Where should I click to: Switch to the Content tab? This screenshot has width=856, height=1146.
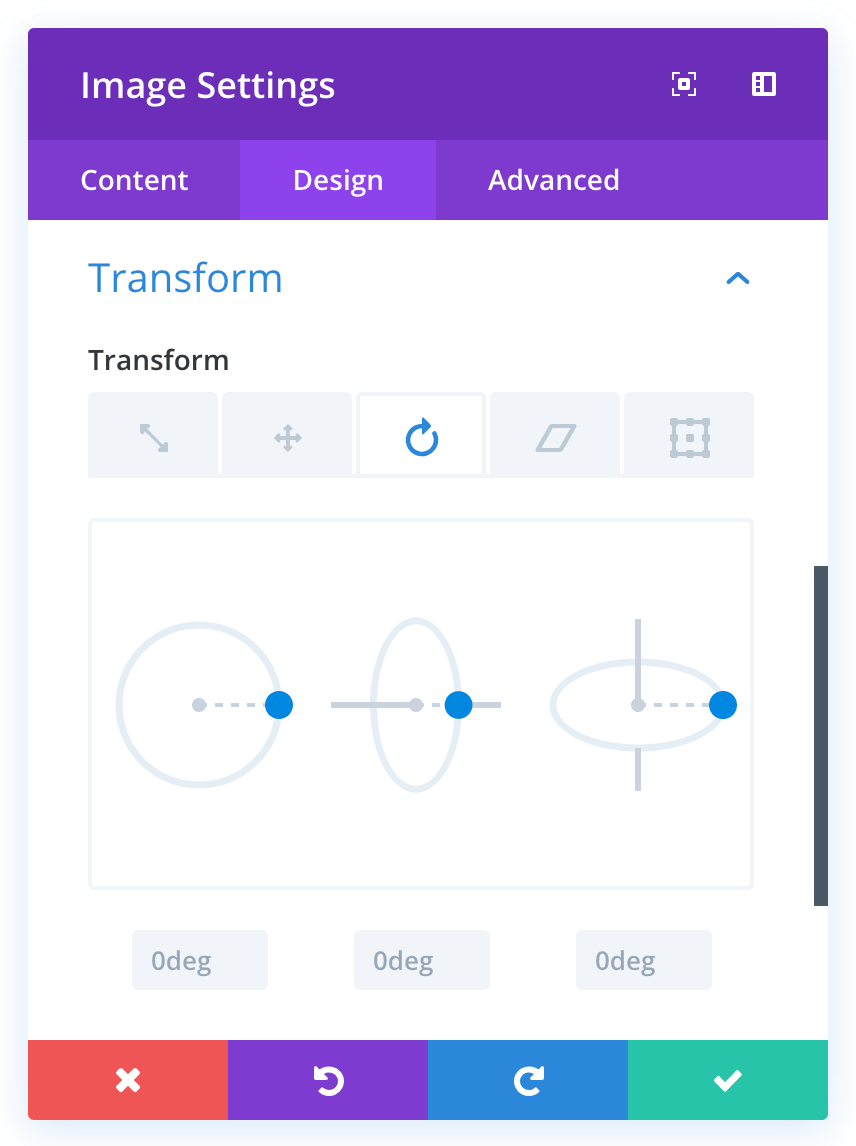(x=134, y=180)
